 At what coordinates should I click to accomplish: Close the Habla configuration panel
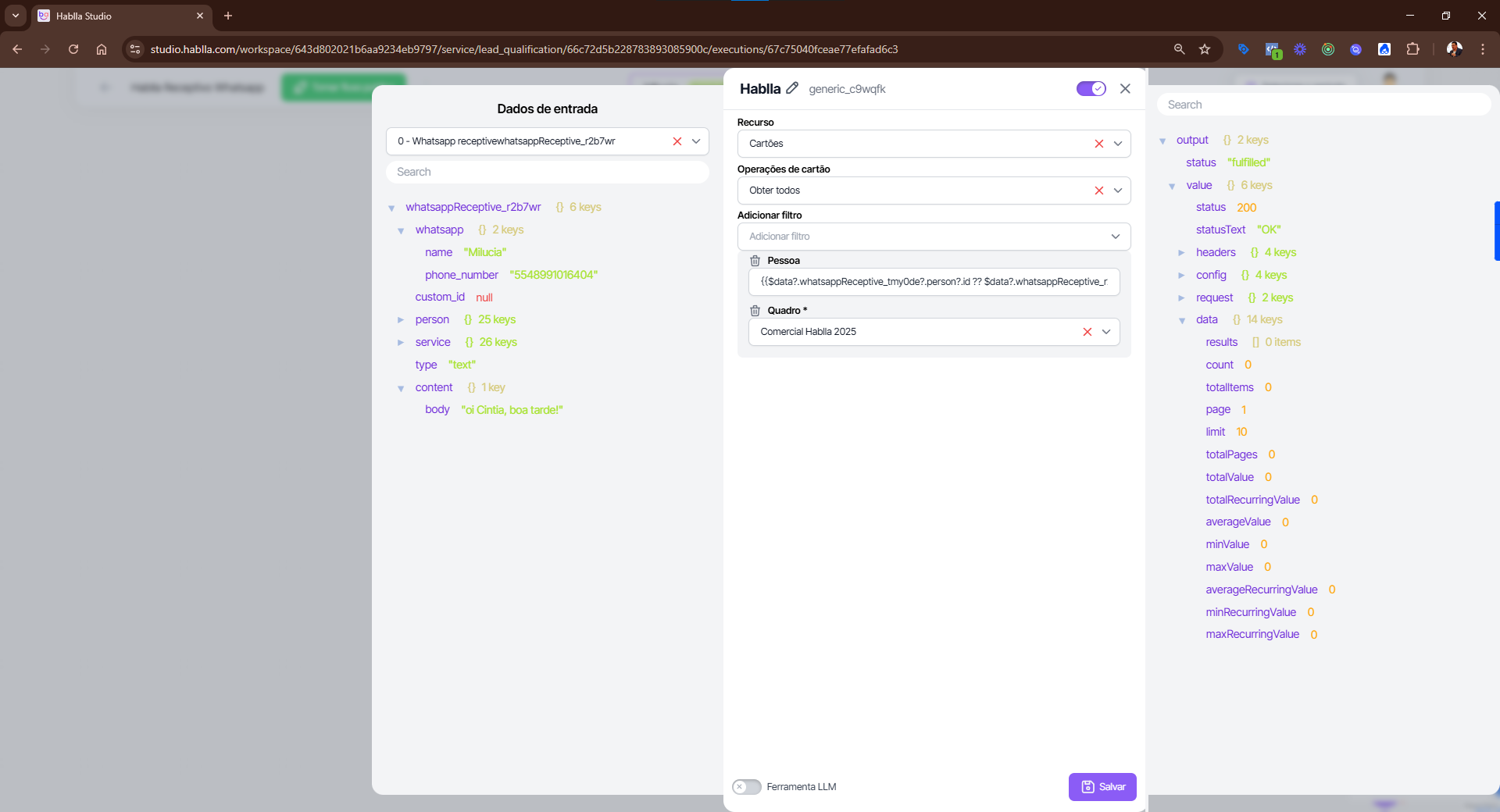coord(1125,89)
